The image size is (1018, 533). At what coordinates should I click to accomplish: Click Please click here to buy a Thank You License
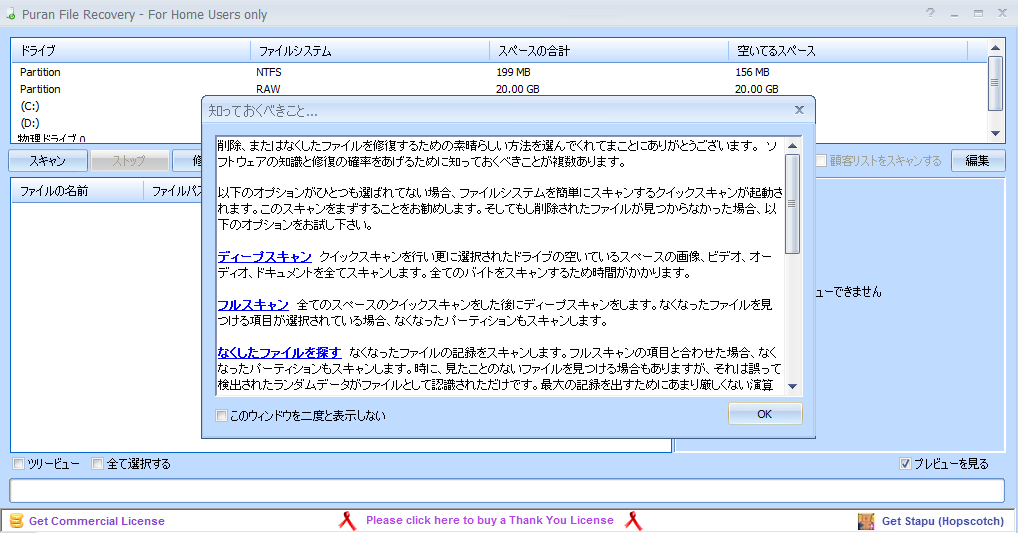point(490,520)
